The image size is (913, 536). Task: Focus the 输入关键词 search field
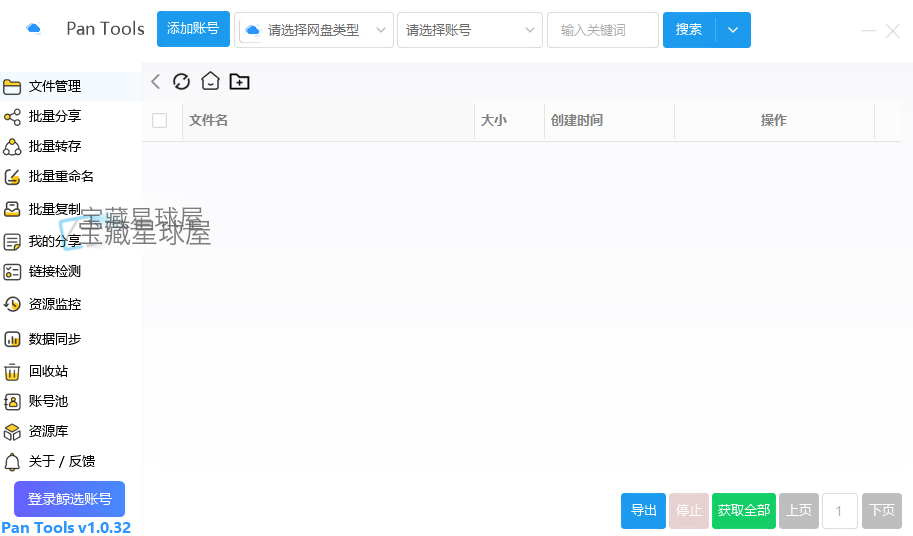(x=603, y=30)
